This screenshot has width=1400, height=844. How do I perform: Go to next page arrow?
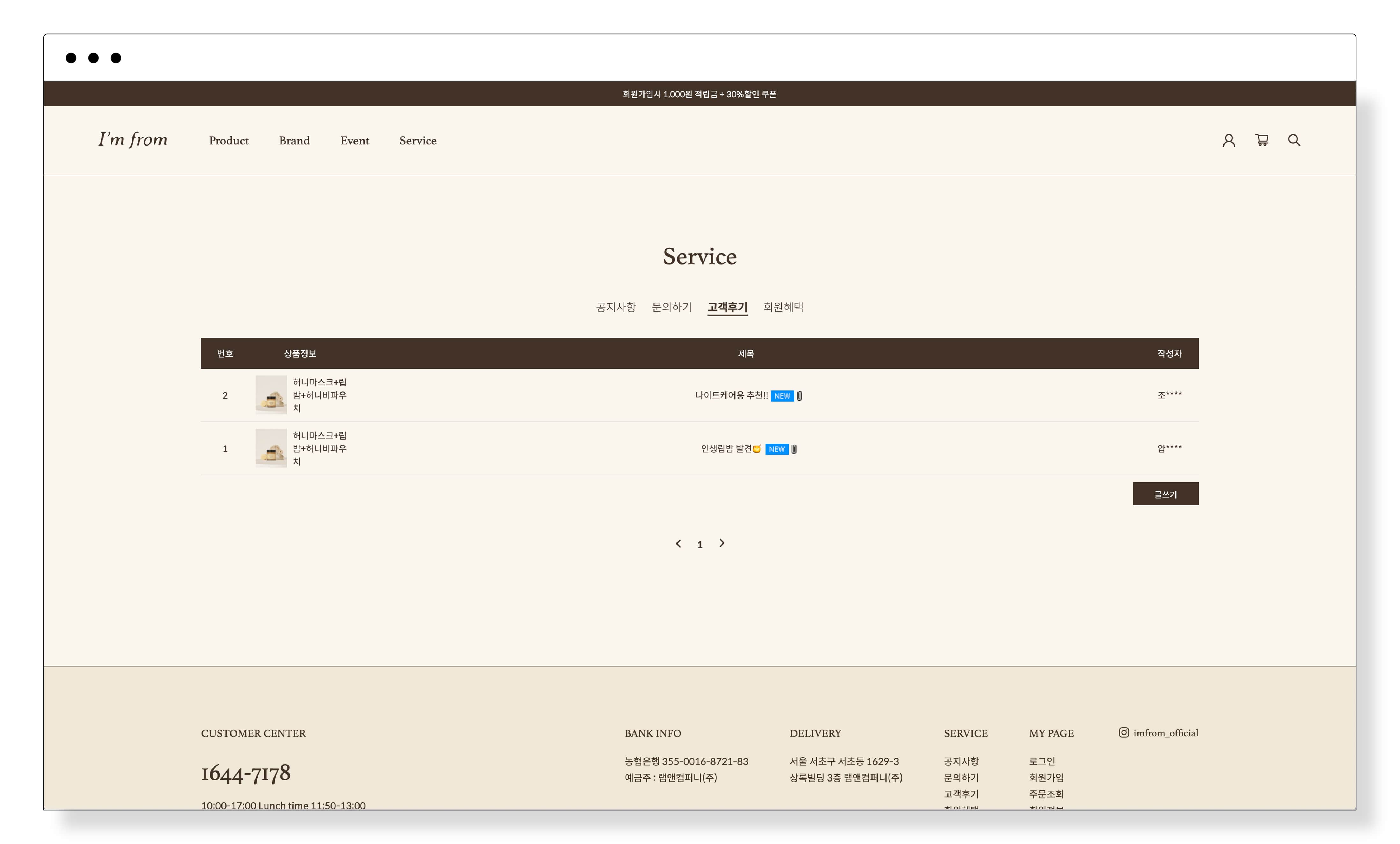click(x=722, y=543)
